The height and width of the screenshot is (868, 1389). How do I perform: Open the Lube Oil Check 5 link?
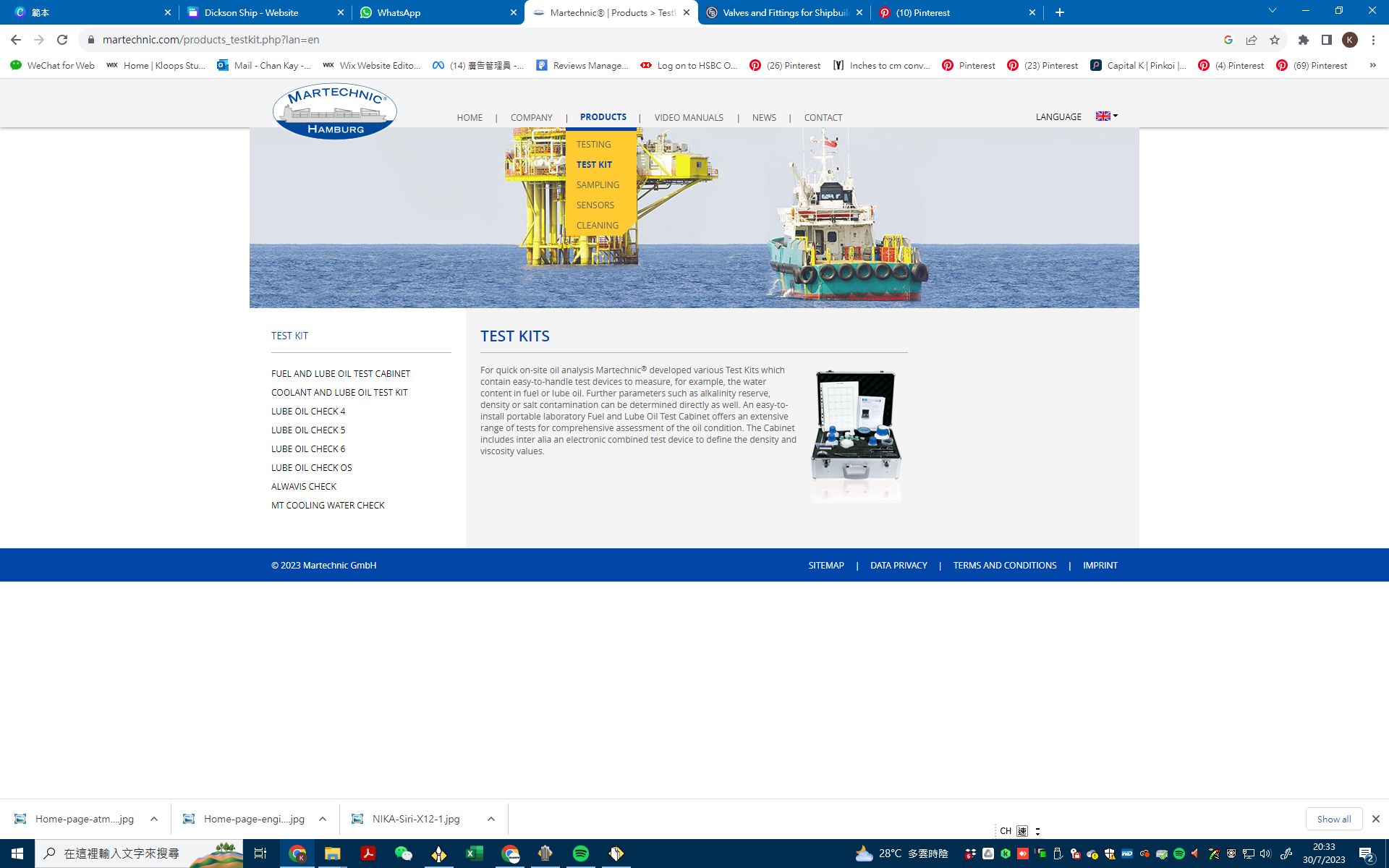[308, 430]
